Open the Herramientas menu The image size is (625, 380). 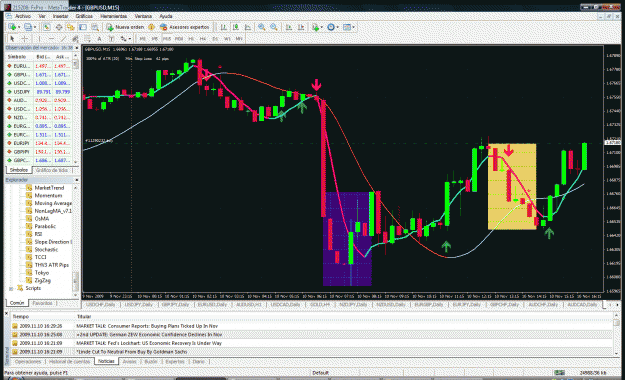click(x=114, y=16)
